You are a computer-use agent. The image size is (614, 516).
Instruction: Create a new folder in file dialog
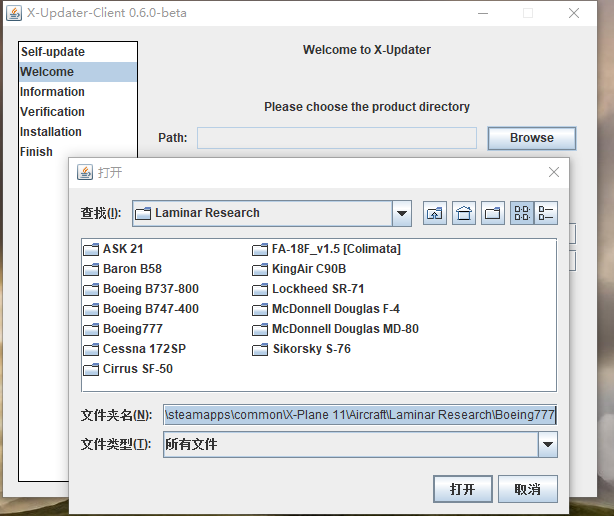tap(493, 213)
